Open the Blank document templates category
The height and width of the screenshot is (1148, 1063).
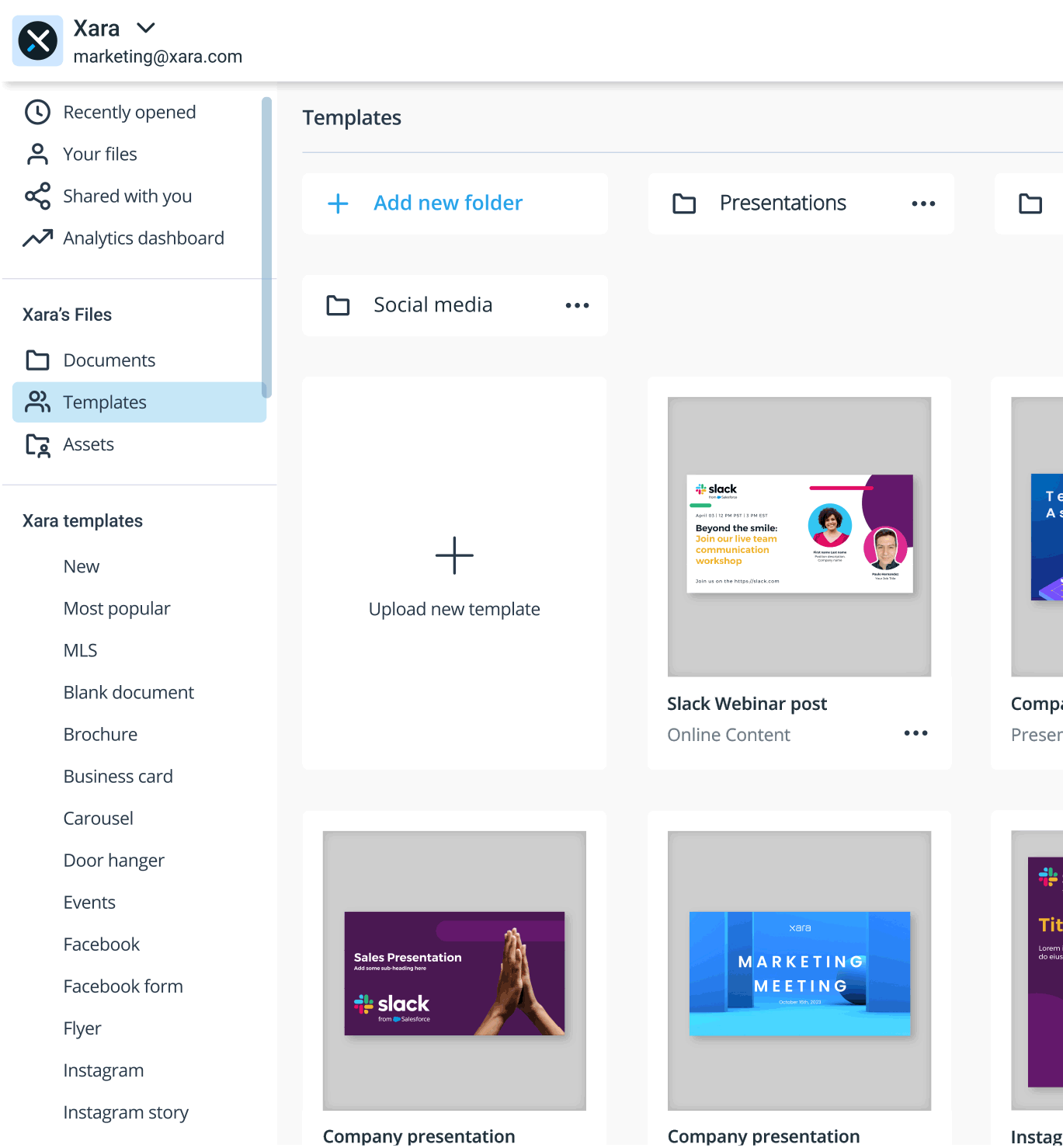click(x=128, y=692)
